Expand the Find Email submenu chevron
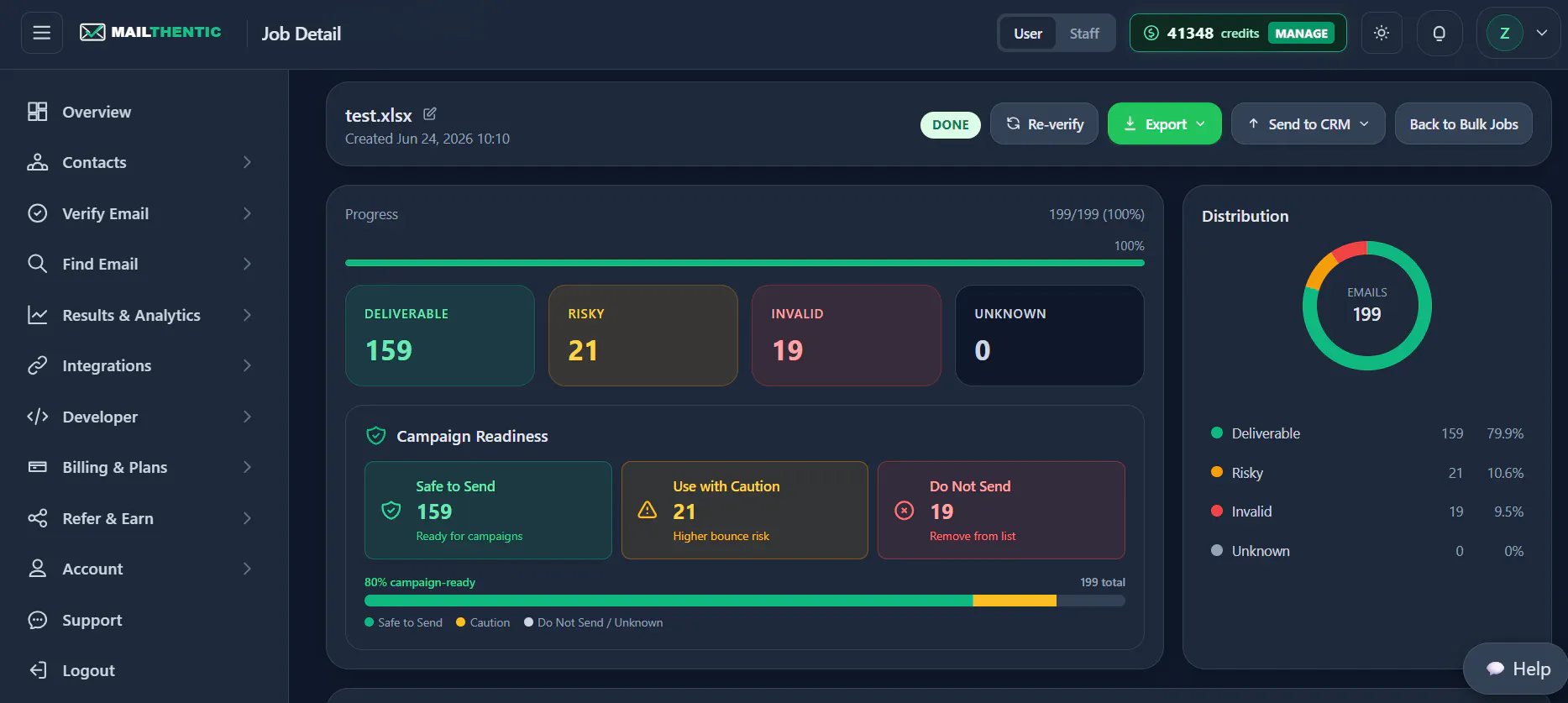The height and width of the screenshot is (703, 1568). [247, 264]
